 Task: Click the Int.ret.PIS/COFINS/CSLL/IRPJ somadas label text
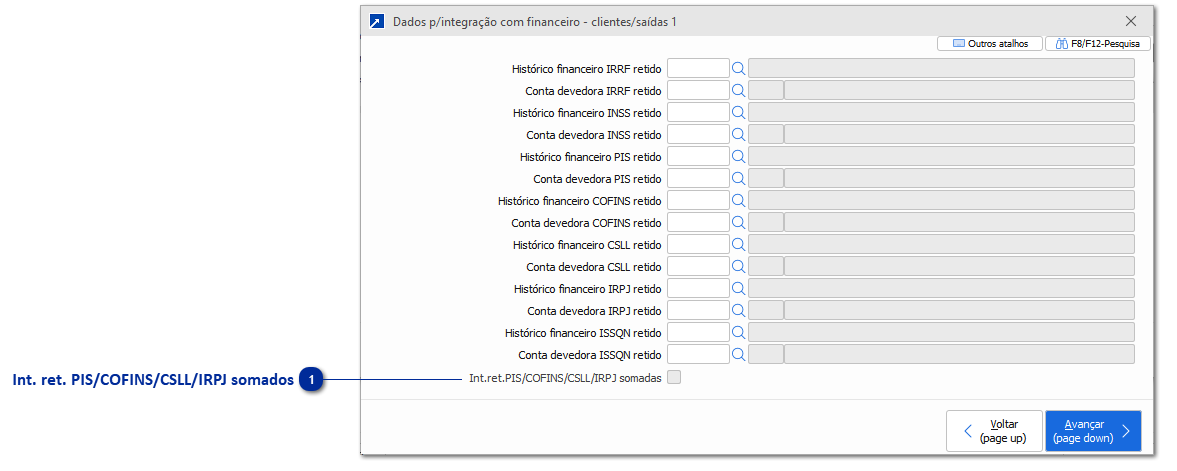point(565,379)
